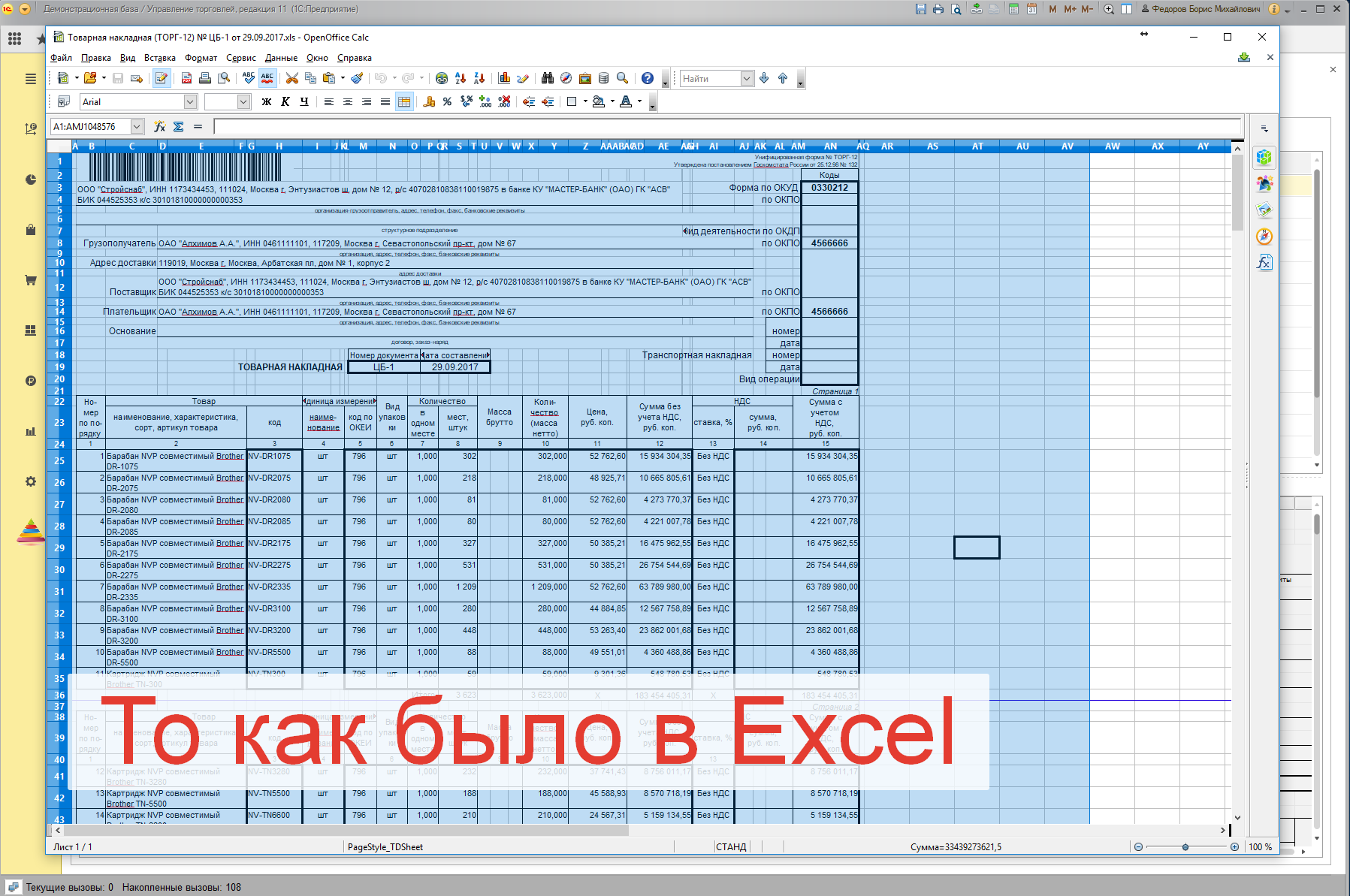Click the Sum sigma icon
Screen dimensions: 1350x896
pyautogui.click(x=179, y=126)
